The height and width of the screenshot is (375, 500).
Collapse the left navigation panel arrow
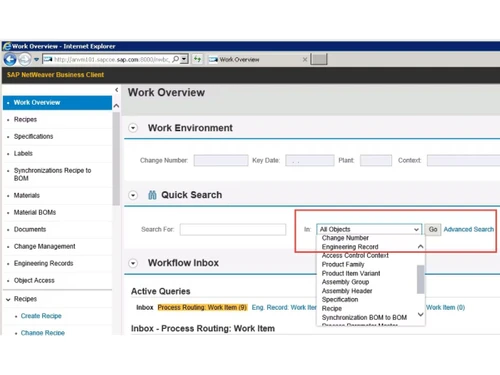tap(116, 90)
